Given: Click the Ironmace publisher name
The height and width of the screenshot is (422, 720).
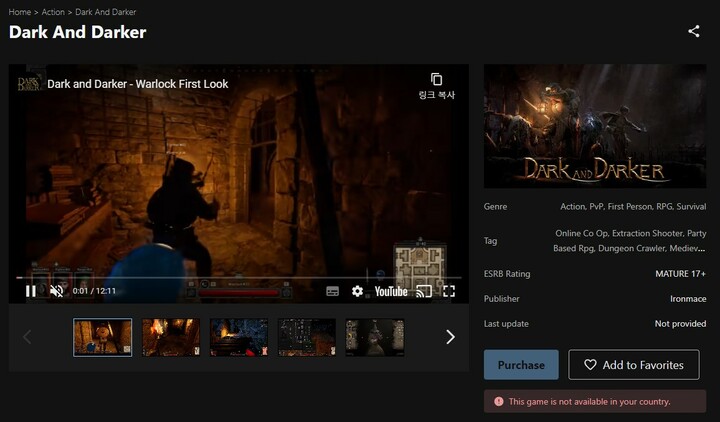Looking at the screenshot, I should click(688, 298).
